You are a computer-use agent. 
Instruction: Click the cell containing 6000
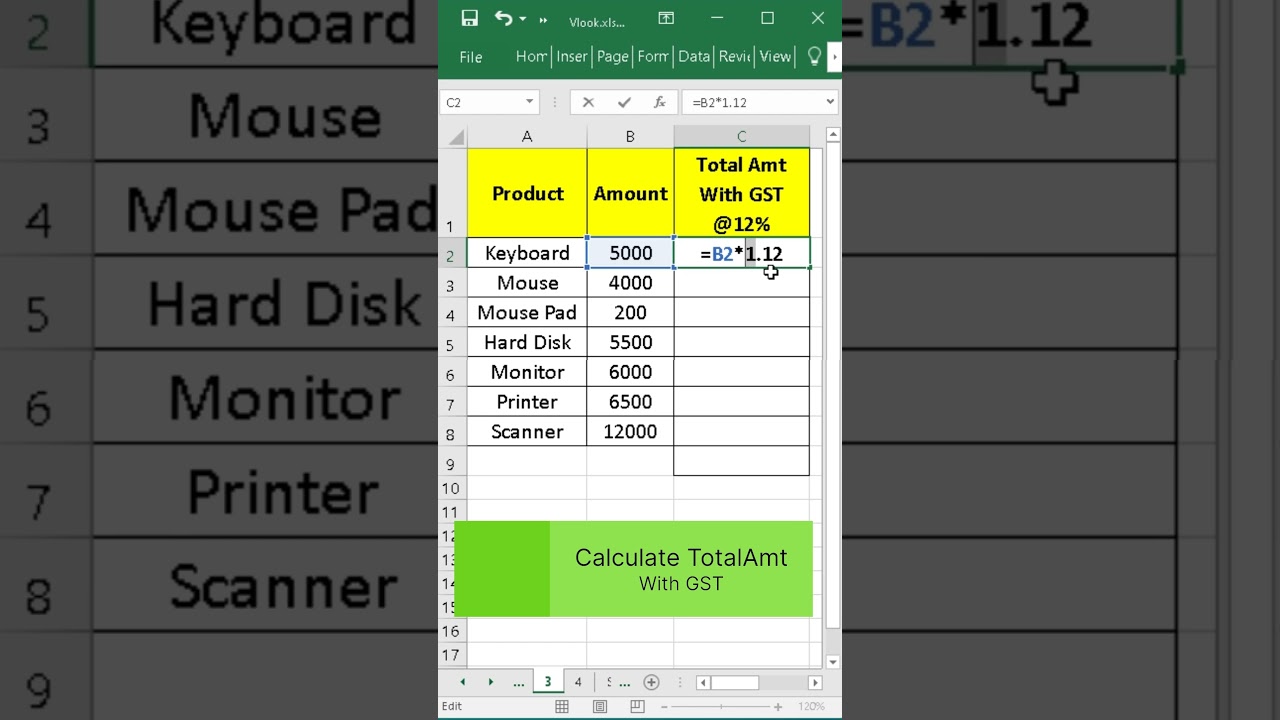[x=630, y=372]
